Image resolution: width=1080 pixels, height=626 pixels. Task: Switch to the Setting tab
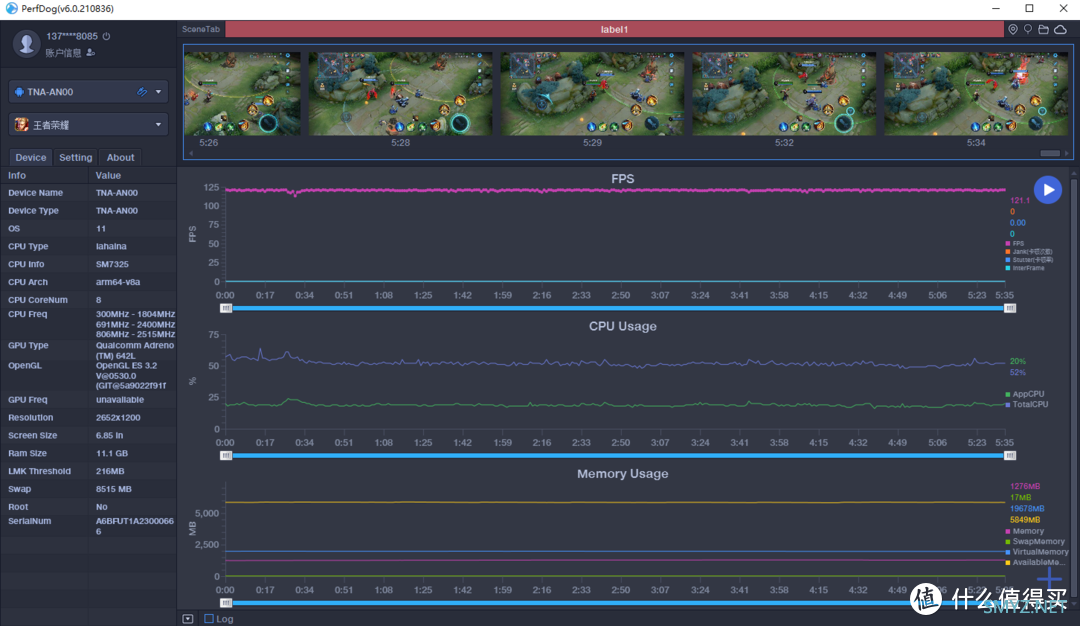[76, 157]
